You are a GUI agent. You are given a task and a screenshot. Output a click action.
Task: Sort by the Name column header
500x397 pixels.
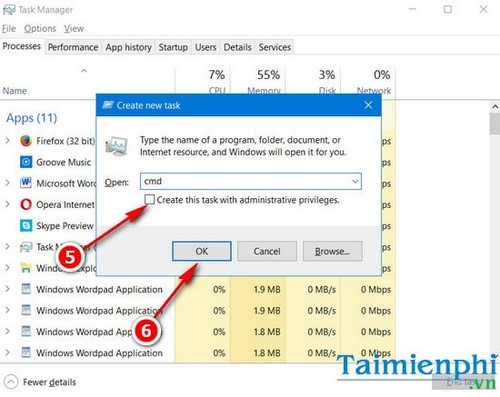pyautogui.click(x=15, y=91)
